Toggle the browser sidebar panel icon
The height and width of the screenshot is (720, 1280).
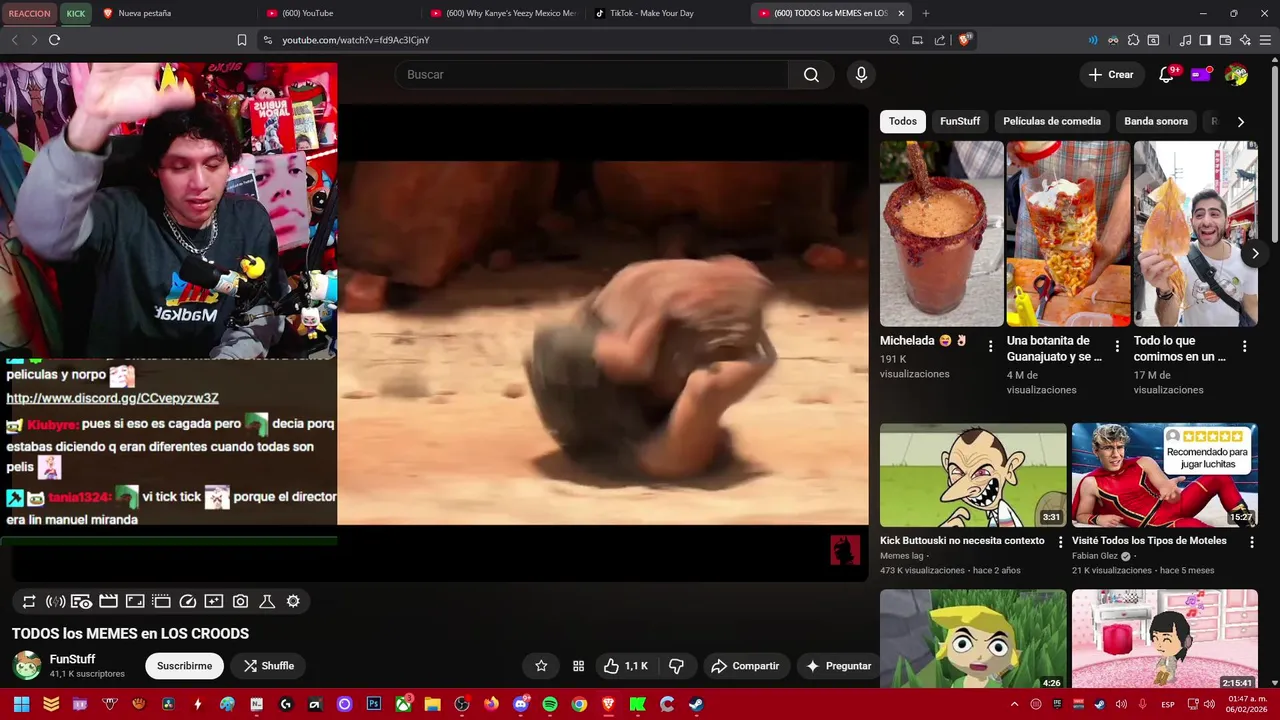click(x=1205, y=40)
